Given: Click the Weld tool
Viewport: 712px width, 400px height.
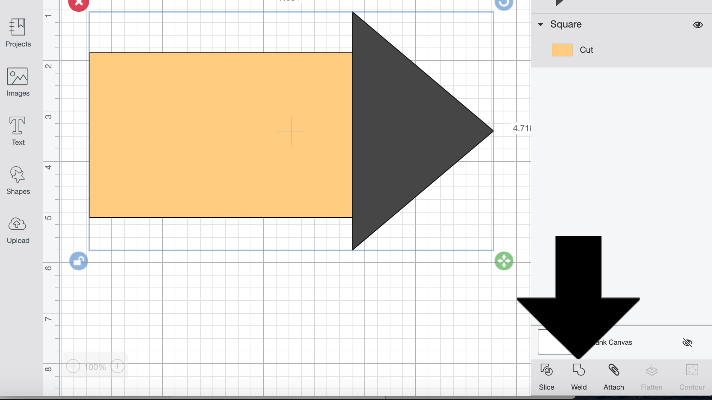Looking at the screenshot, I should coord(578,377).
